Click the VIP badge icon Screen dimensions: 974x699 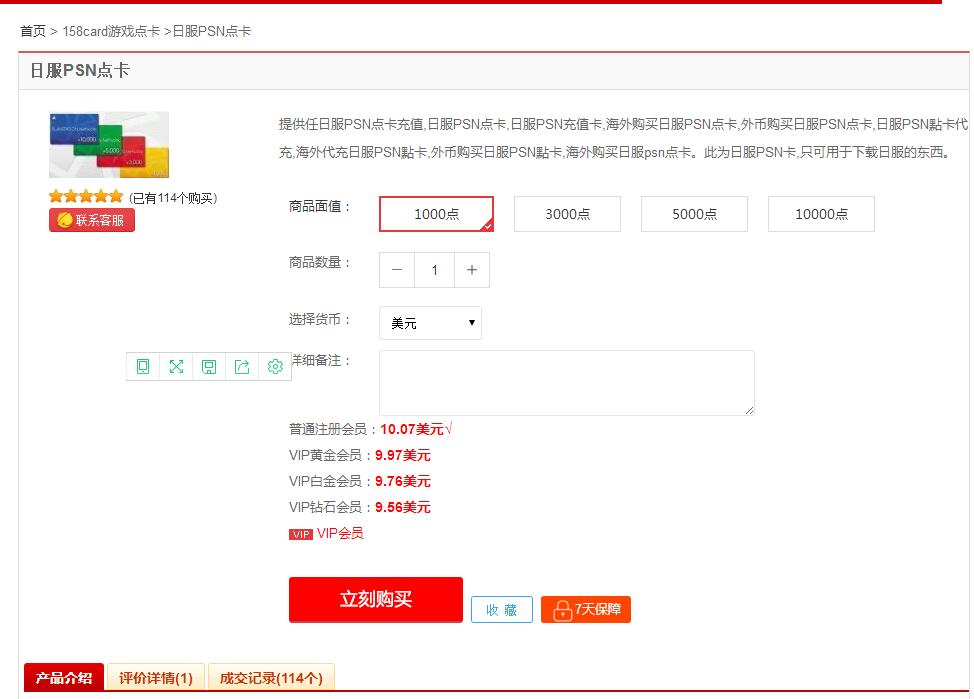coord(301,534)
